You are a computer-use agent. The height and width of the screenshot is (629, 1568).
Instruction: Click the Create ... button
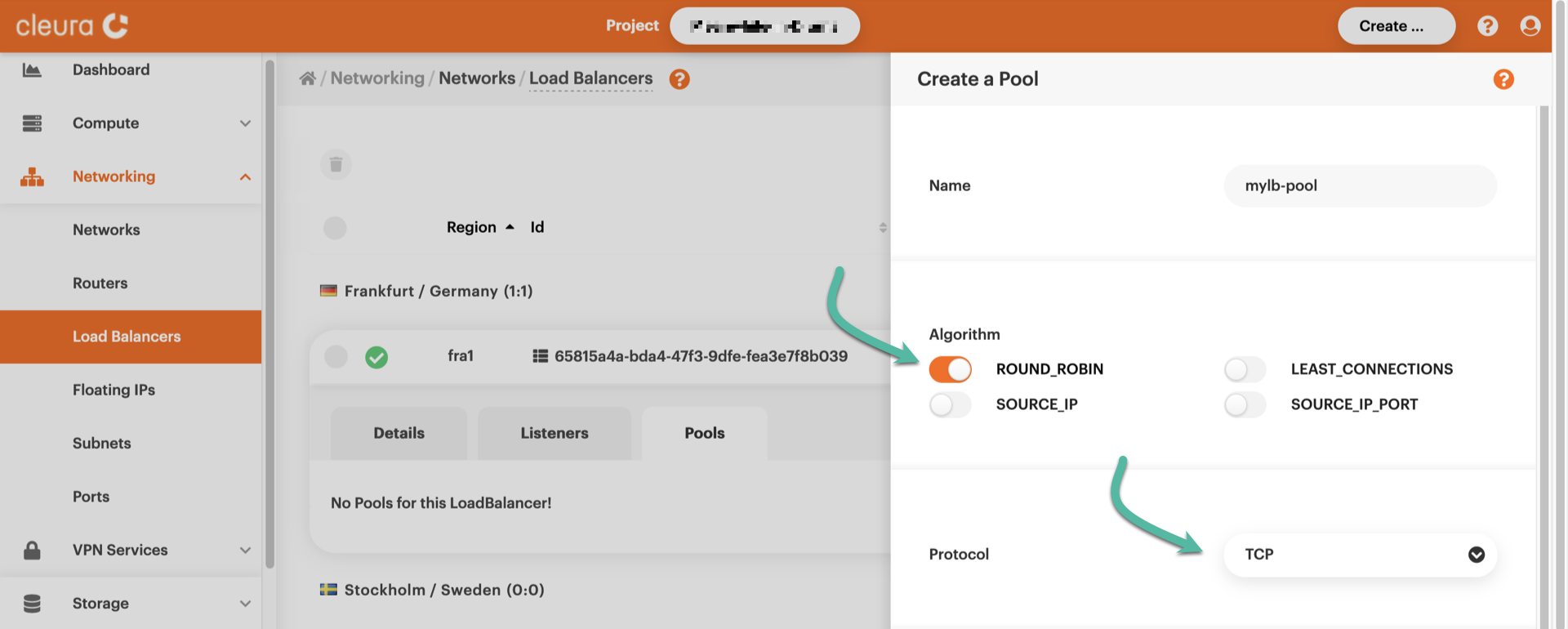(x=1395, y=26)
